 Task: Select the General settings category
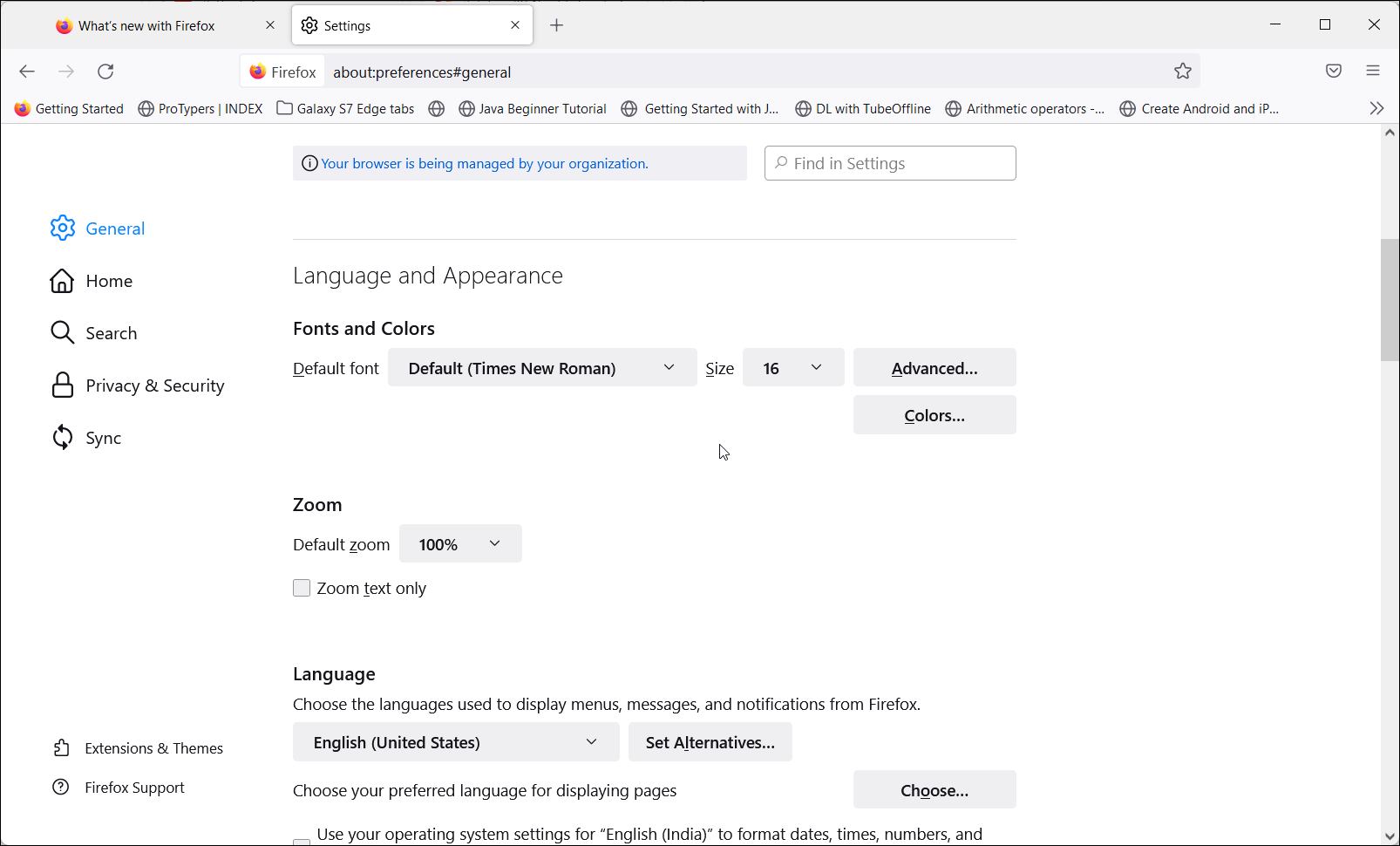click(x=115, y=229)
